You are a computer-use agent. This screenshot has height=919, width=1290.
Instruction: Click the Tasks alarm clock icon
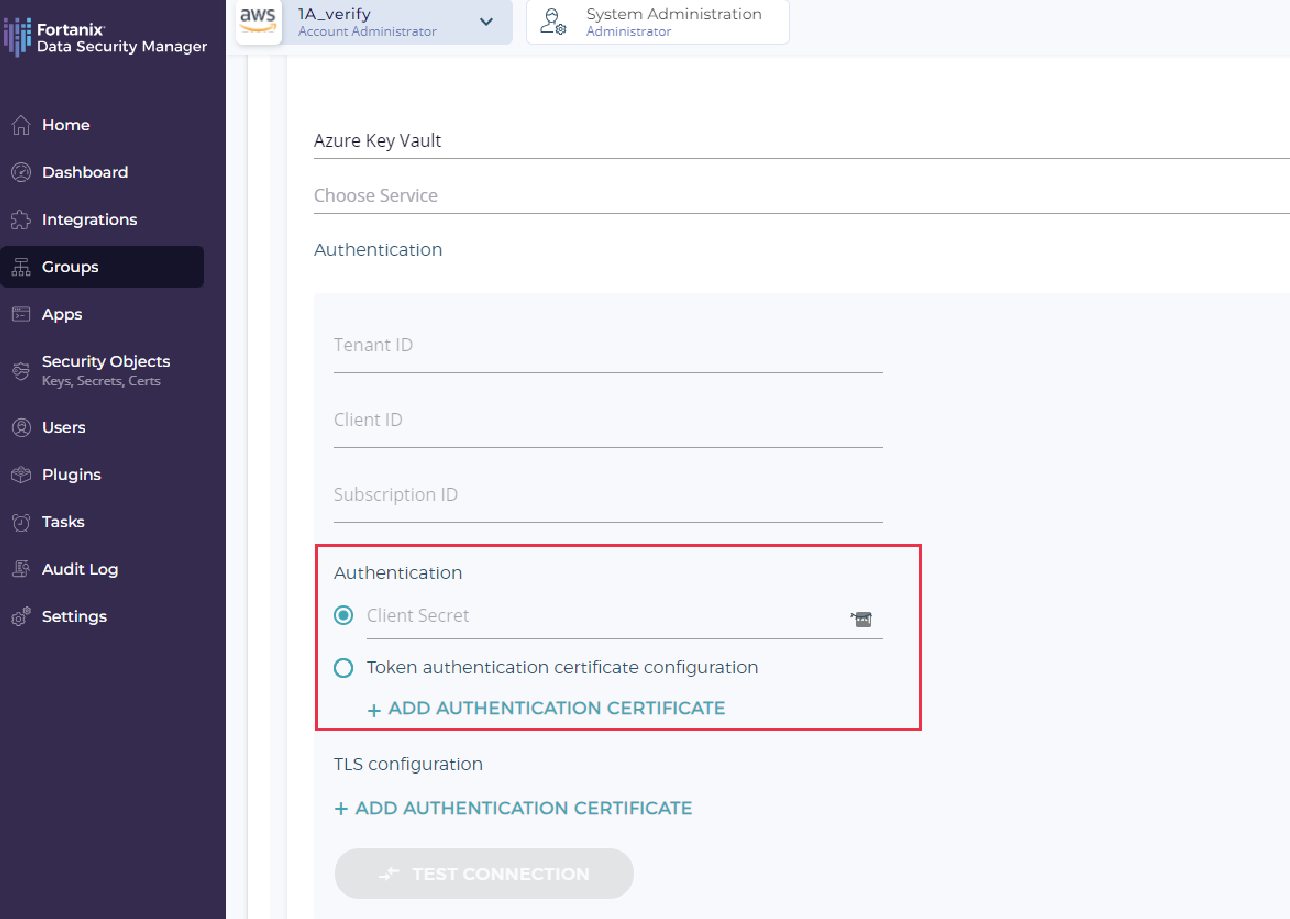coord(20,522)
